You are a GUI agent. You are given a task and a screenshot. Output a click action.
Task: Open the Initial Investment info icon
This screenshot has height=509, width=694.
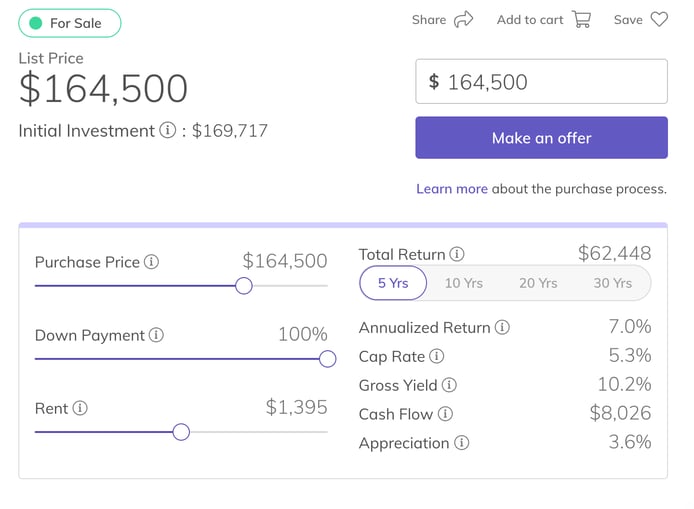coord(168,130)
